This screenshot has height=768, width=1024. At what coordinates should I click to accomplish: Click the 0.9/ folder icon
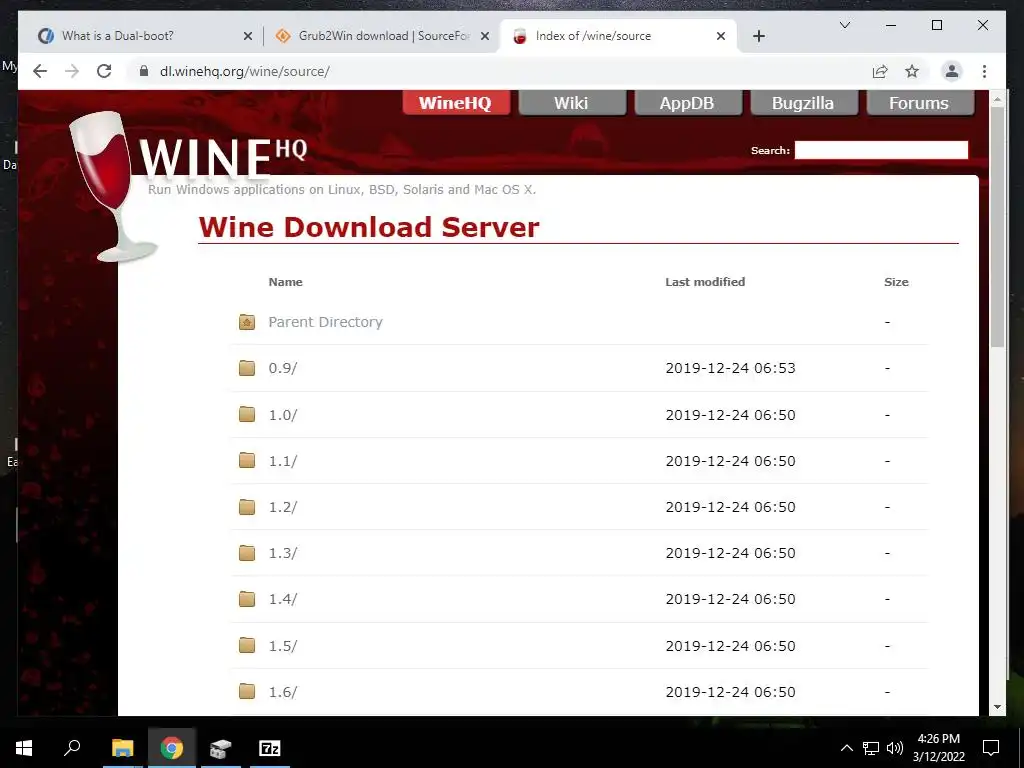247,368
